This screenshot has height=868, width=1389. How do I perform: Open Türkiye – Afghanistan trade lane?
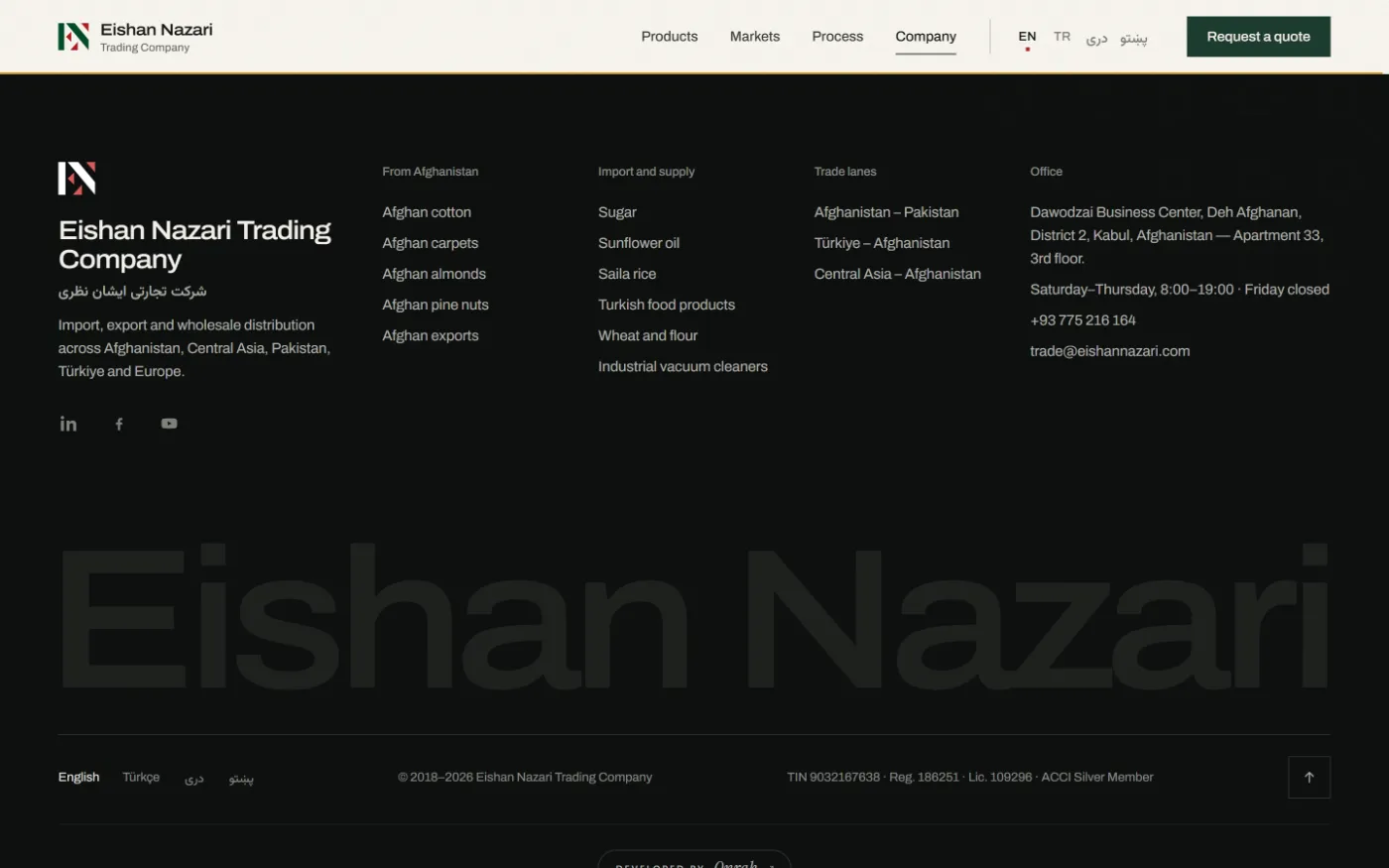pyautogui.click(x=882, y=243)
